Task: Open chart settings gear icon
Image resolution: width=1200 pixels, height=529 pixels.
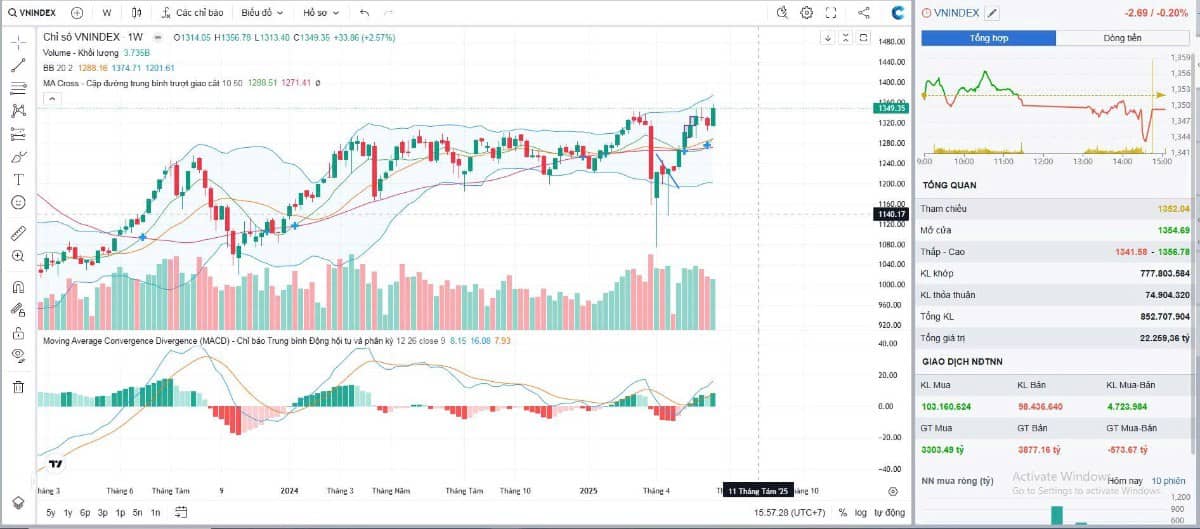Action: click(x=806, y=13)
